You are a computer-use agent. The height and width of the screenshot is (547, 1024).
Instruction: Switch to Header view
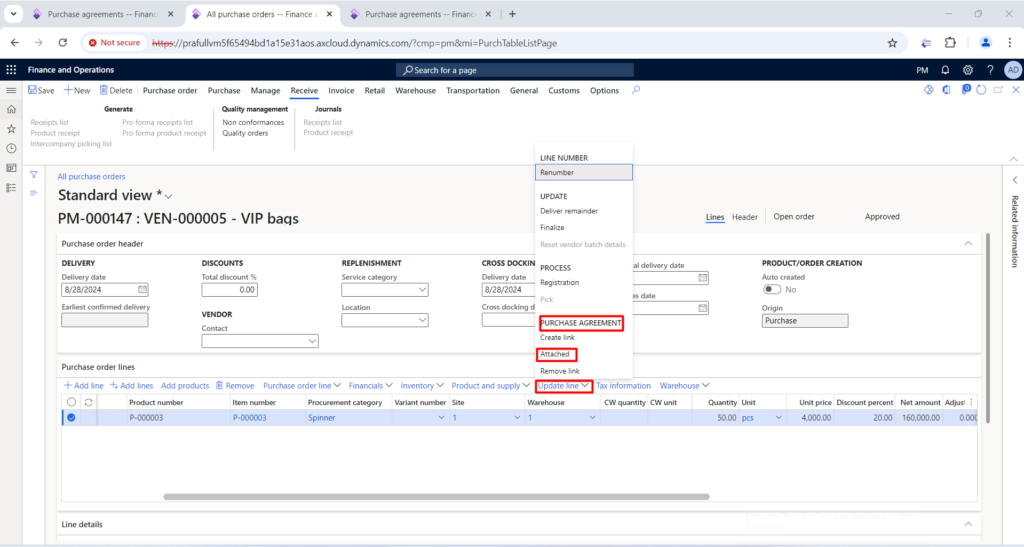tap(744, 217)
